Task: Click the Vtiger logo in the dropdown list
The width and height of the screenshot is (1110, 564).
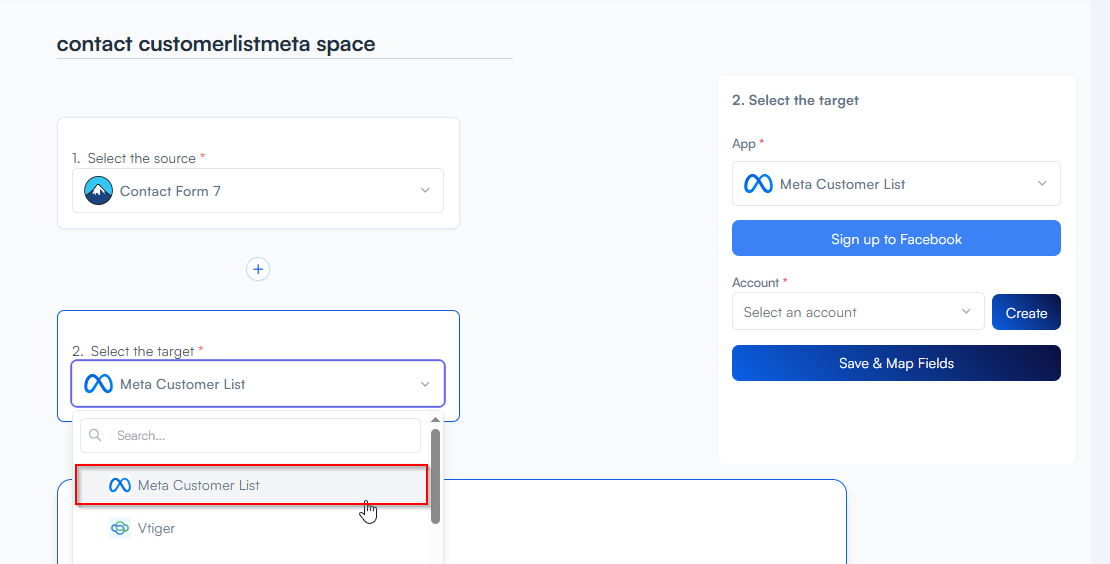Action: pyautogui.click(x=120, y=528)
